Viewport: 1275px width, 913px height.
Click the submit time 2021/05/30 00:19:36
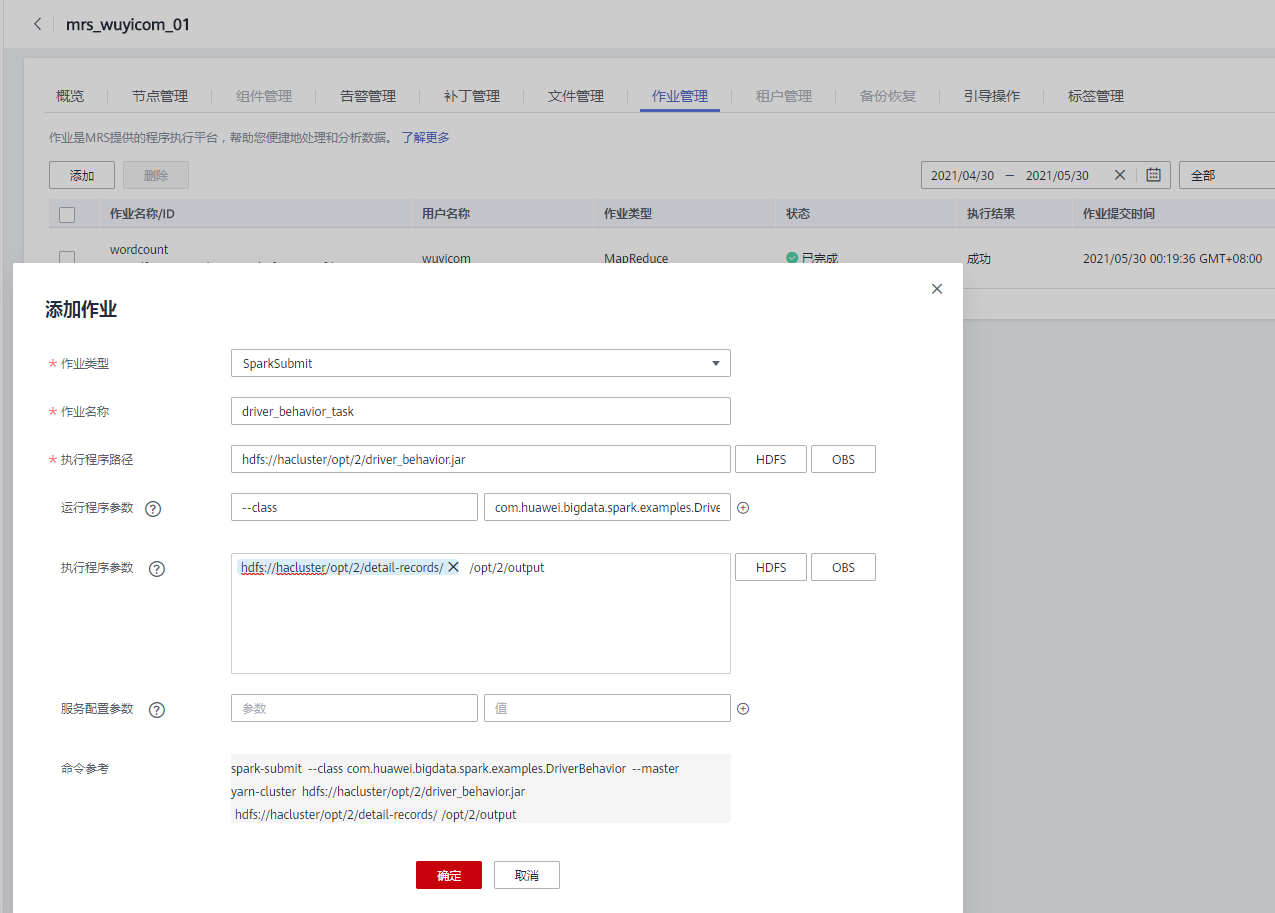coord(1172,258)
